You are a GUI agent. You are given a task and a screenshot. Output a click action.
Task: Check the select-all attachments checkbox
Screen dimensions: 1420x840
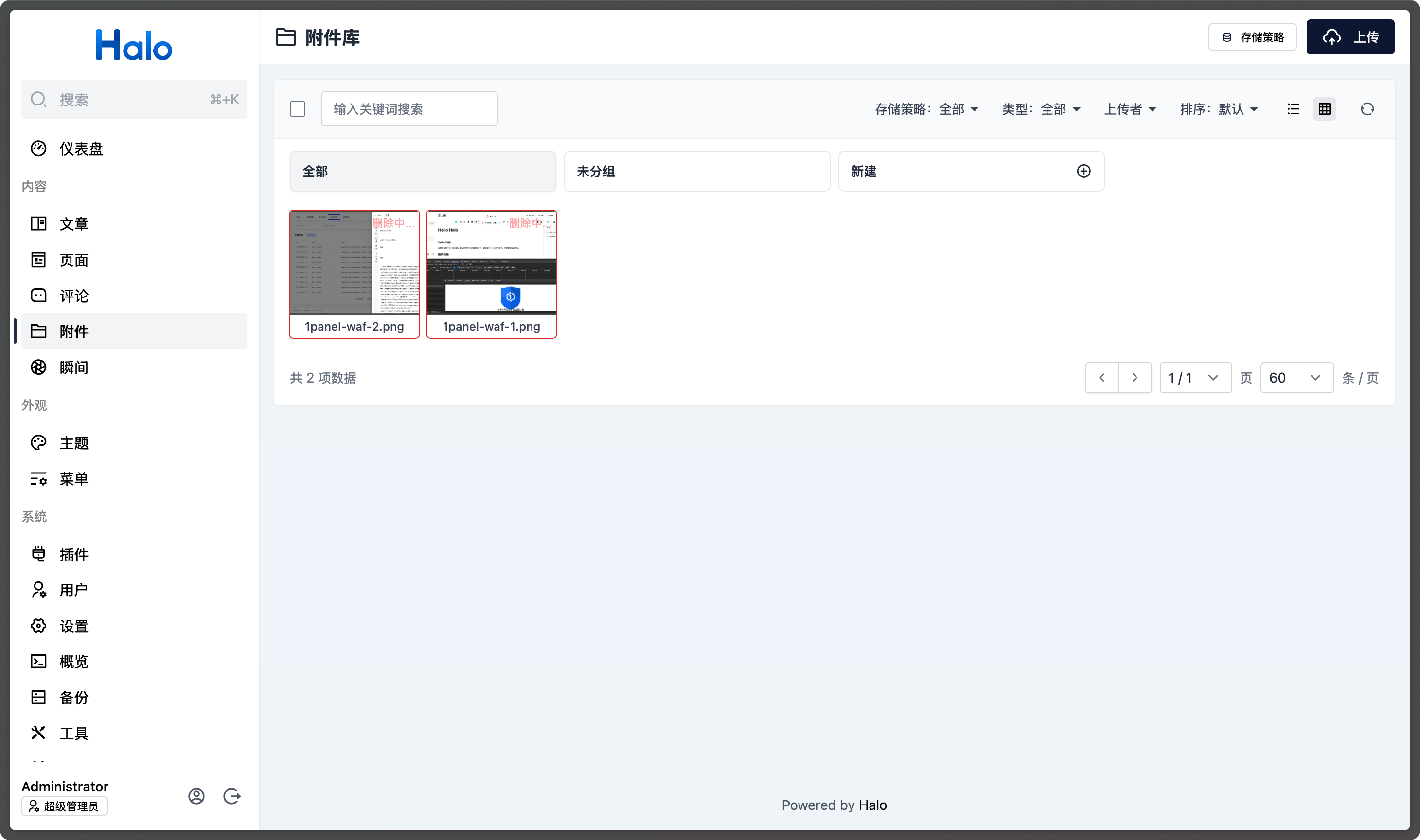(297, 109)
